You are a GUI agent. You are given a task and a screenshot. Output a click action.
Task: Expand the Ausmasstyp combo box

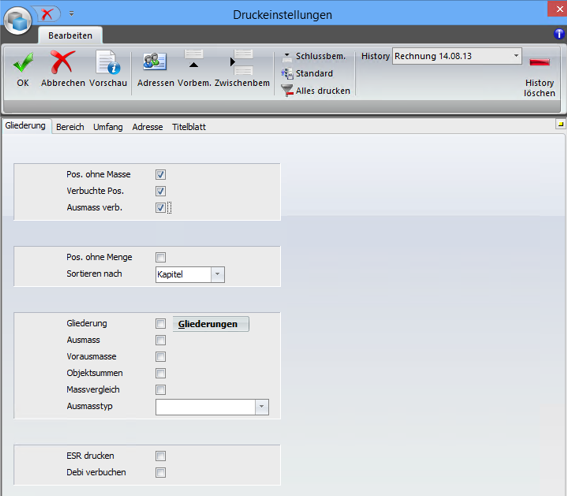tap(212, 407)
